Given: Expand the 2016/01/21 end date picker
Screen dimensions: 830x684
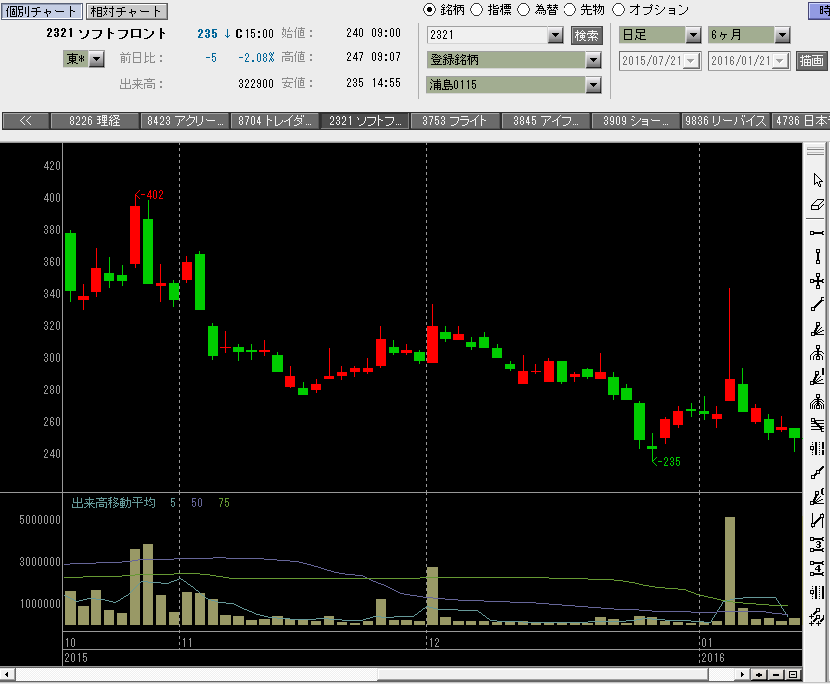Looking at the screenshot, I should pyautogui.click(x=780, y=61).
